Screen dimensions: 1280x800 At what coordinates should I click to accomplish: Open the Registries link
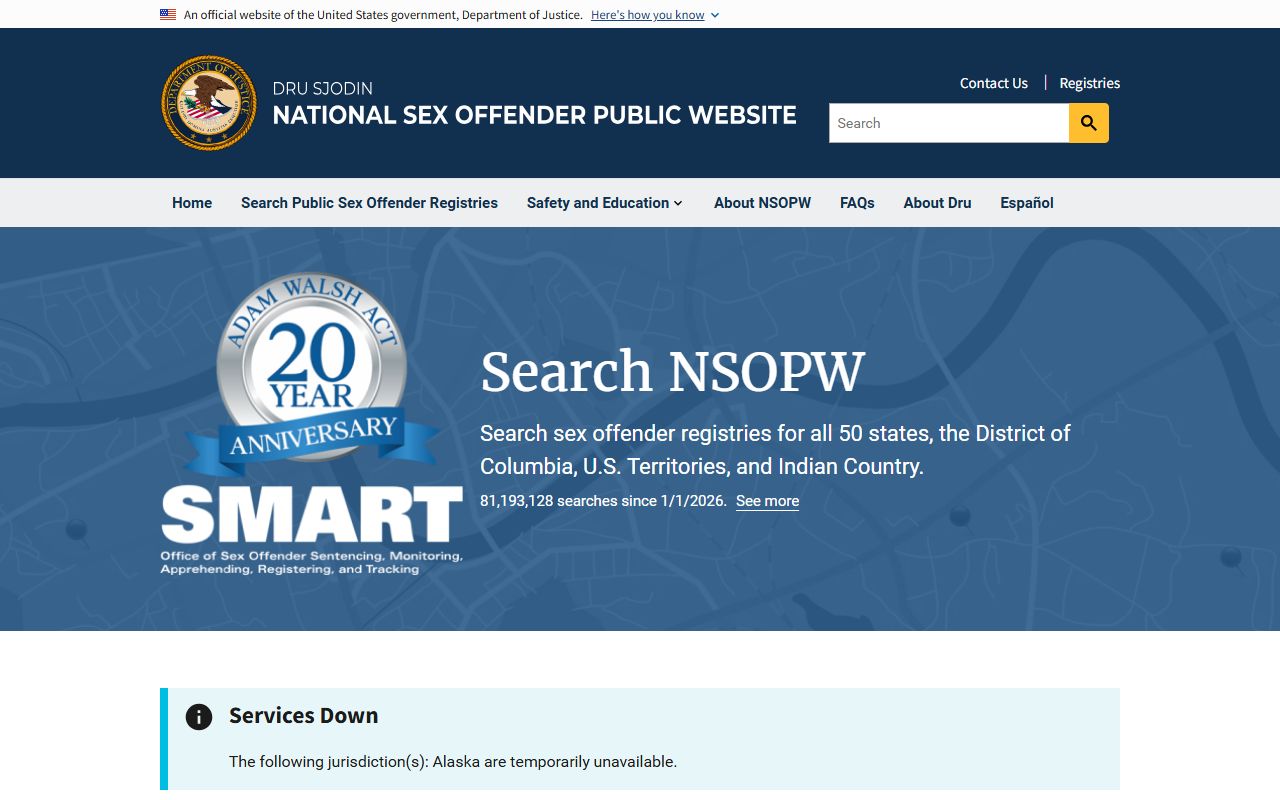click(1090, 83)
